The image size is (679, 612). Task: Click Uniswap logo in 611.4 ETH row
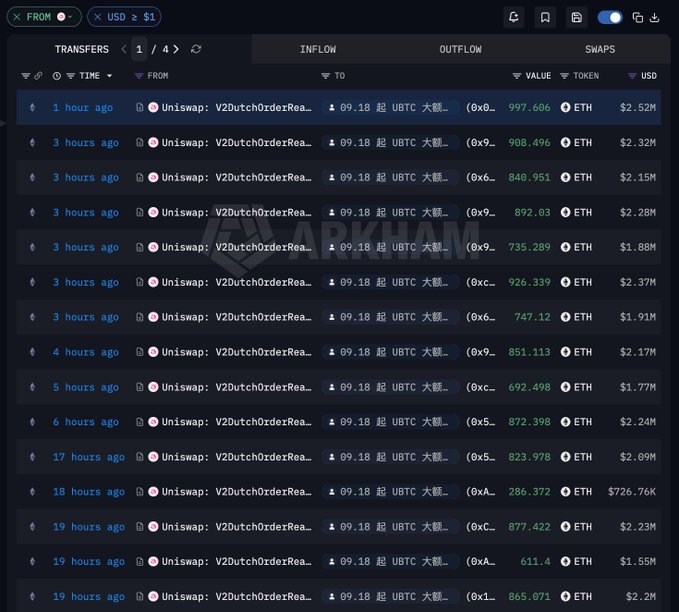(x=153, y=561)
